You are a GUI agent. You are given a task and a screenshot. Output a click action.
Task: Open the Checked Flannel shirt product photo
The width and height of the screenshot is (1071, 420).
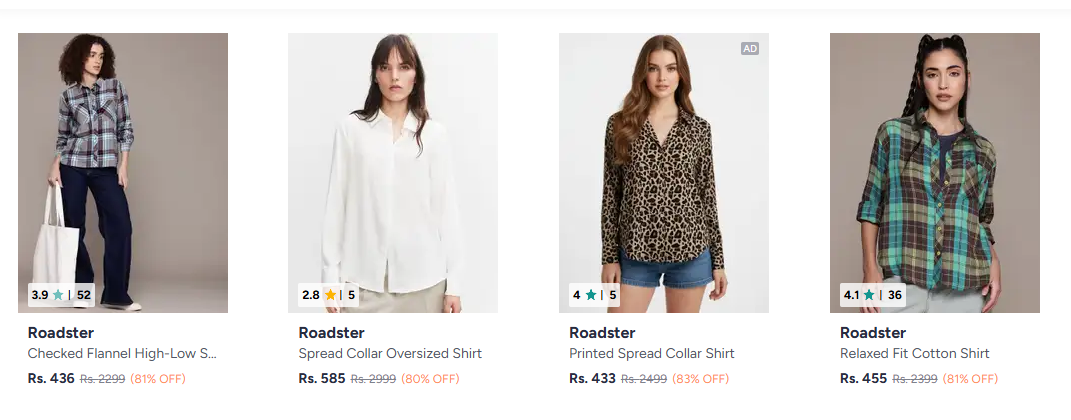123,160
